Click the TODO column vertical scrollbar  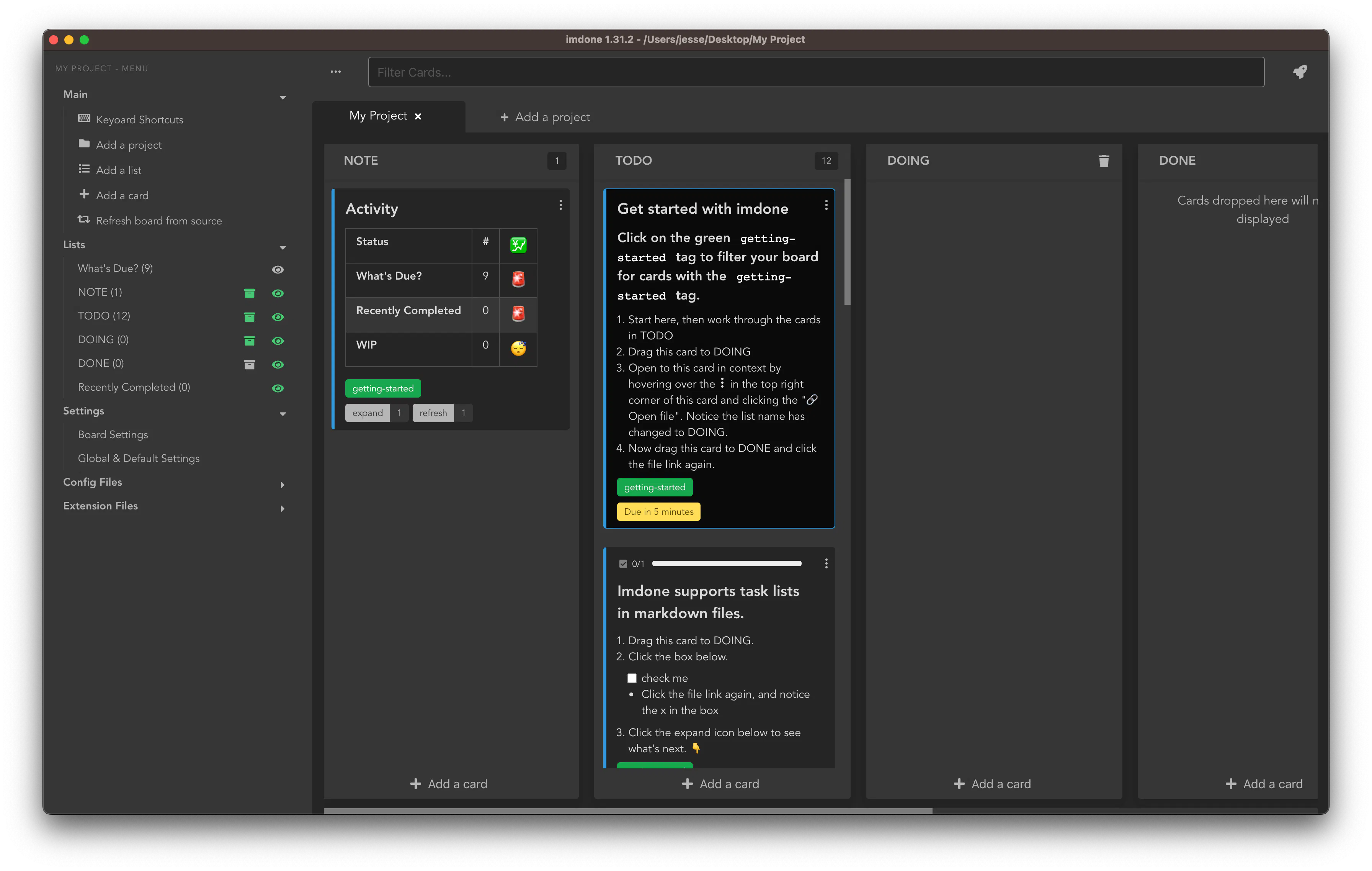[x=847, y=242]
